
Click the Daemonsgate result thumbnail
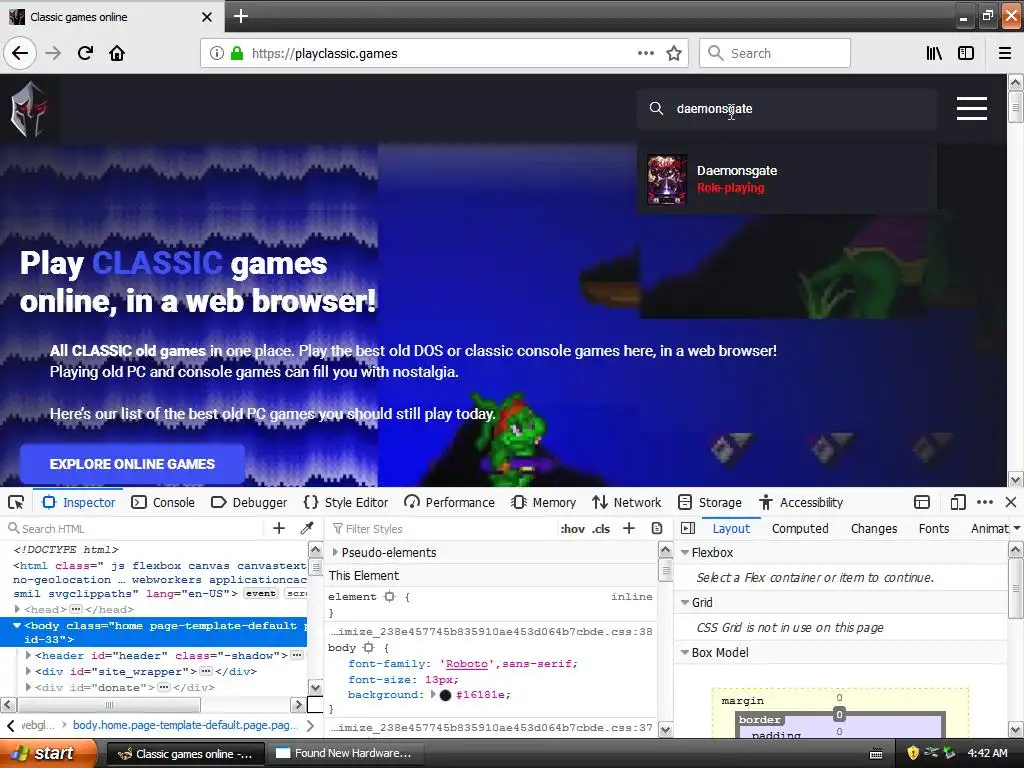[x=667, y=179]
